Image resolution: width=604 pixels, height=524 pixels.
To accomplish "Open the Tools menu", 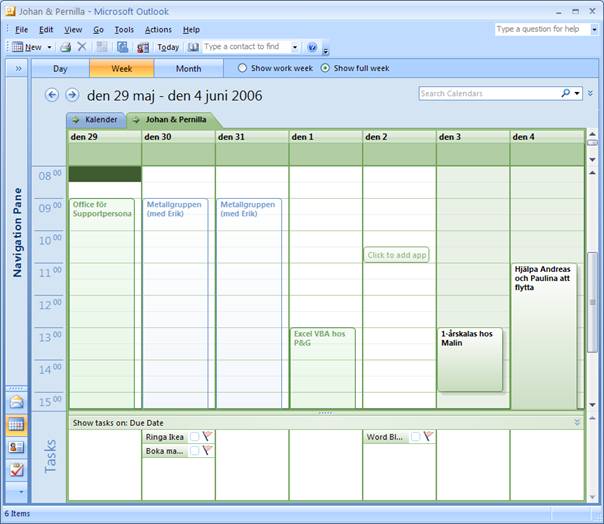I will tap(124, 30).
